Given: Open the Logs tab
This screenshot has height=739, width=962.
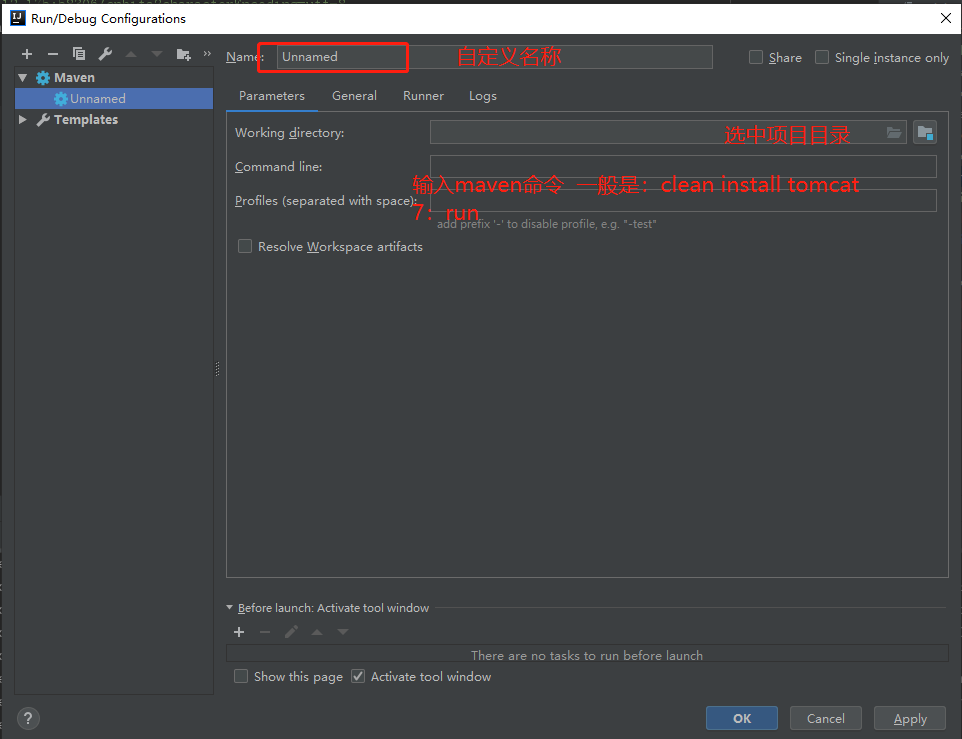Looking at the screenshot, I should click(x=482, y=96).
